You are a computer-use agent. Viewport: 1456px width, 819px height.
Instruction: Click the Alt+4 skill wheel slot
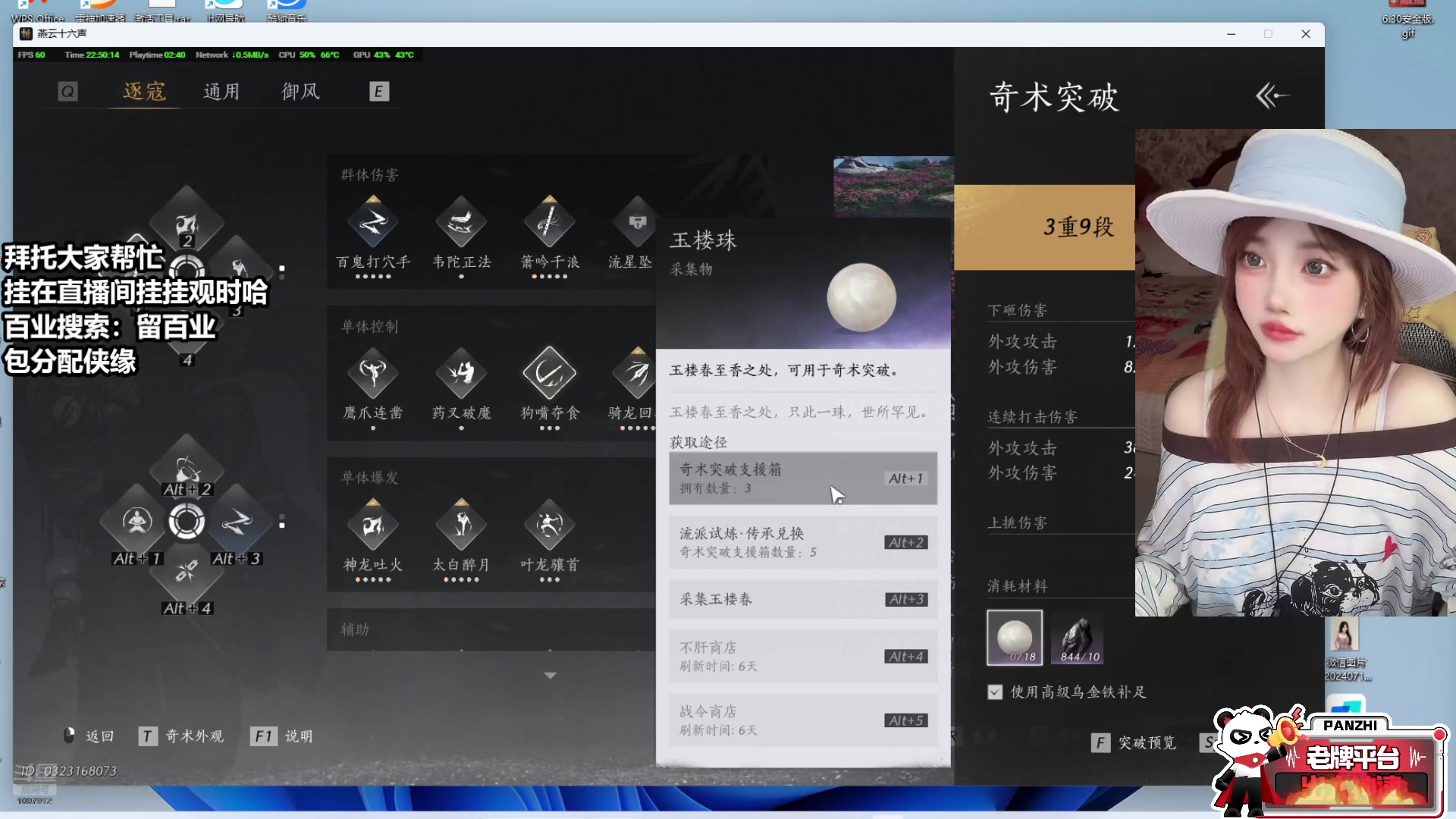(187, 572)
